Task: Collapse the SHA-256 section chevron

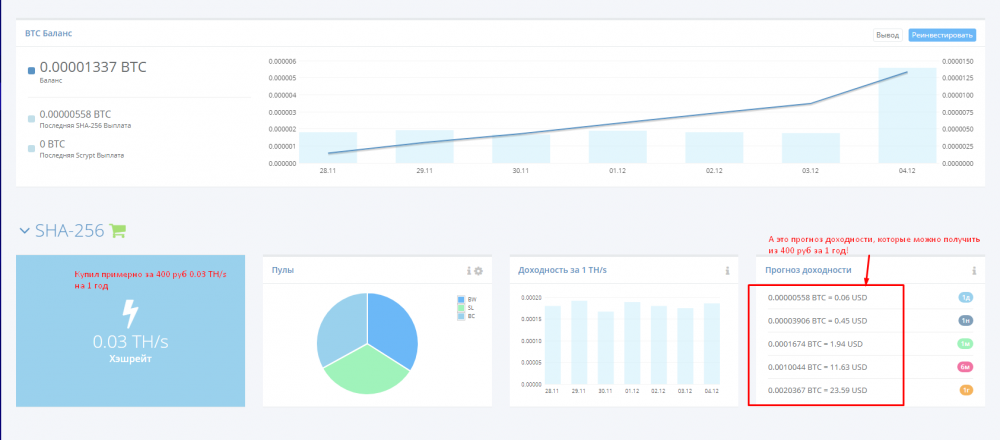Action: pos(24,231)
